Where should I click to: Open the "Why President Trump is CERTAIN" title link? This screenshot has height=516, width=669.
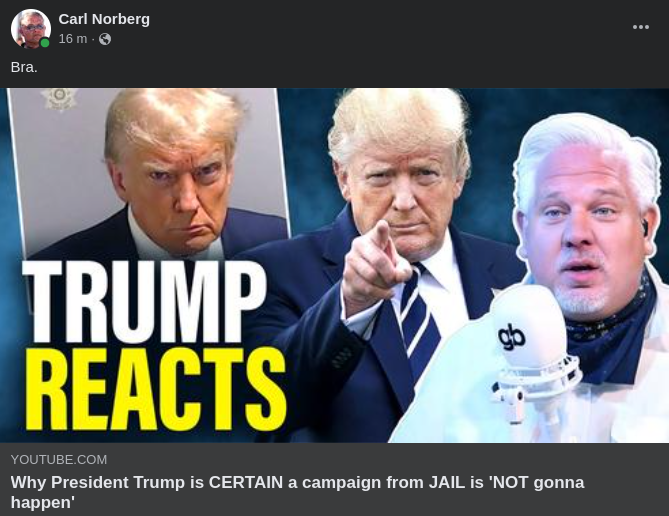tap(297, 492)
